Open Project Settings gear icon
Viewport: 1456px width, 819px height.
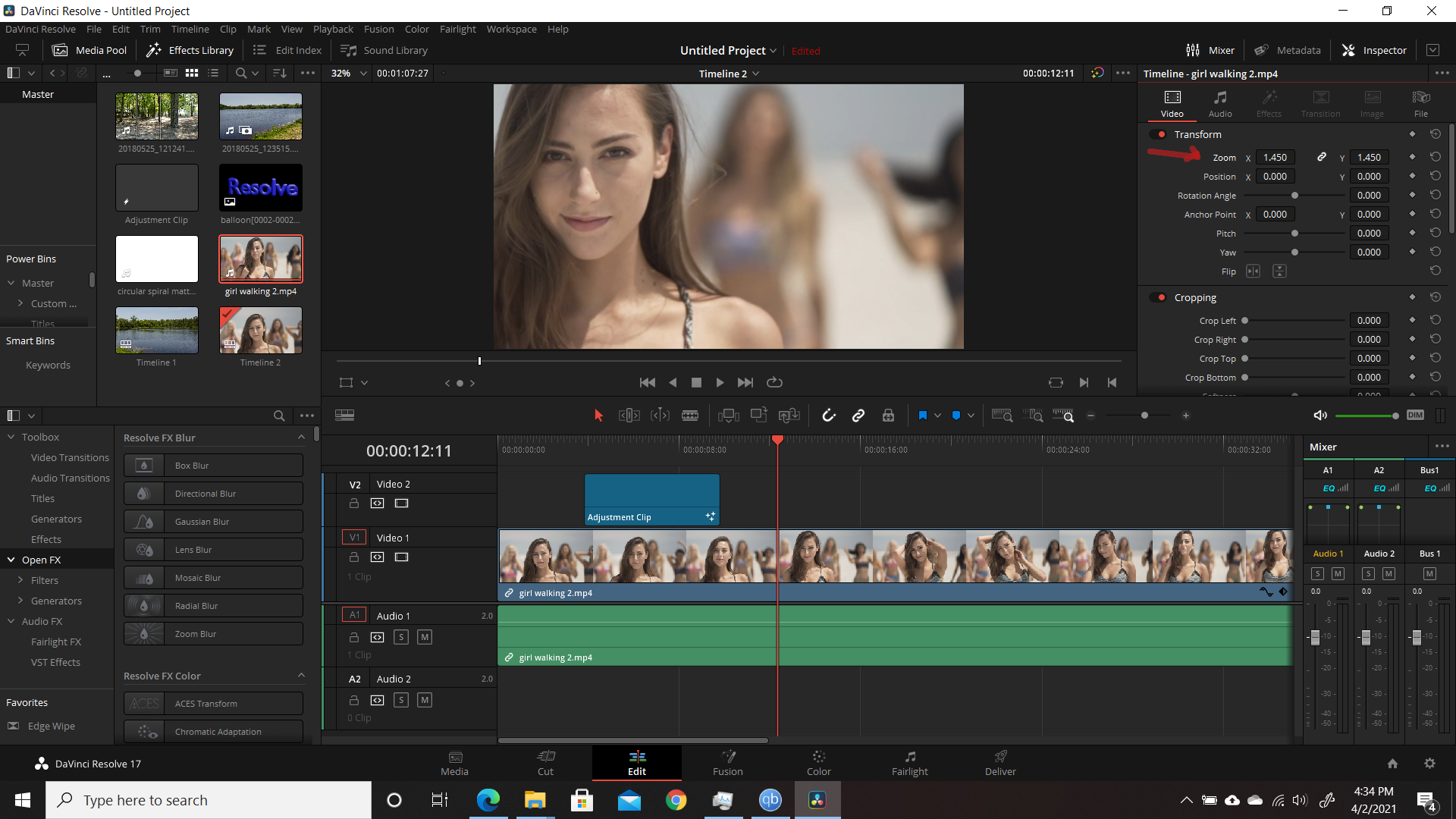click(1429, 764)
